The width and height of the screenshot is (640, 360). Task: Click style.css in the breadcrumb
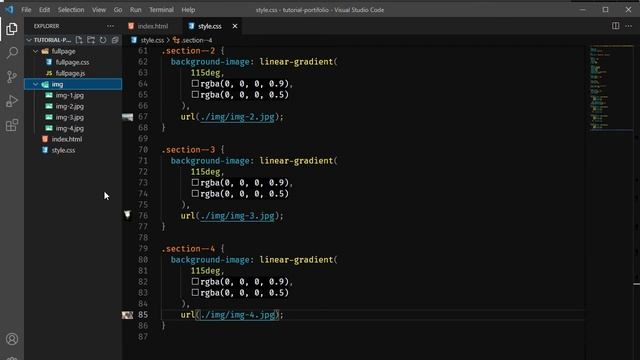[x=152, y=40]
